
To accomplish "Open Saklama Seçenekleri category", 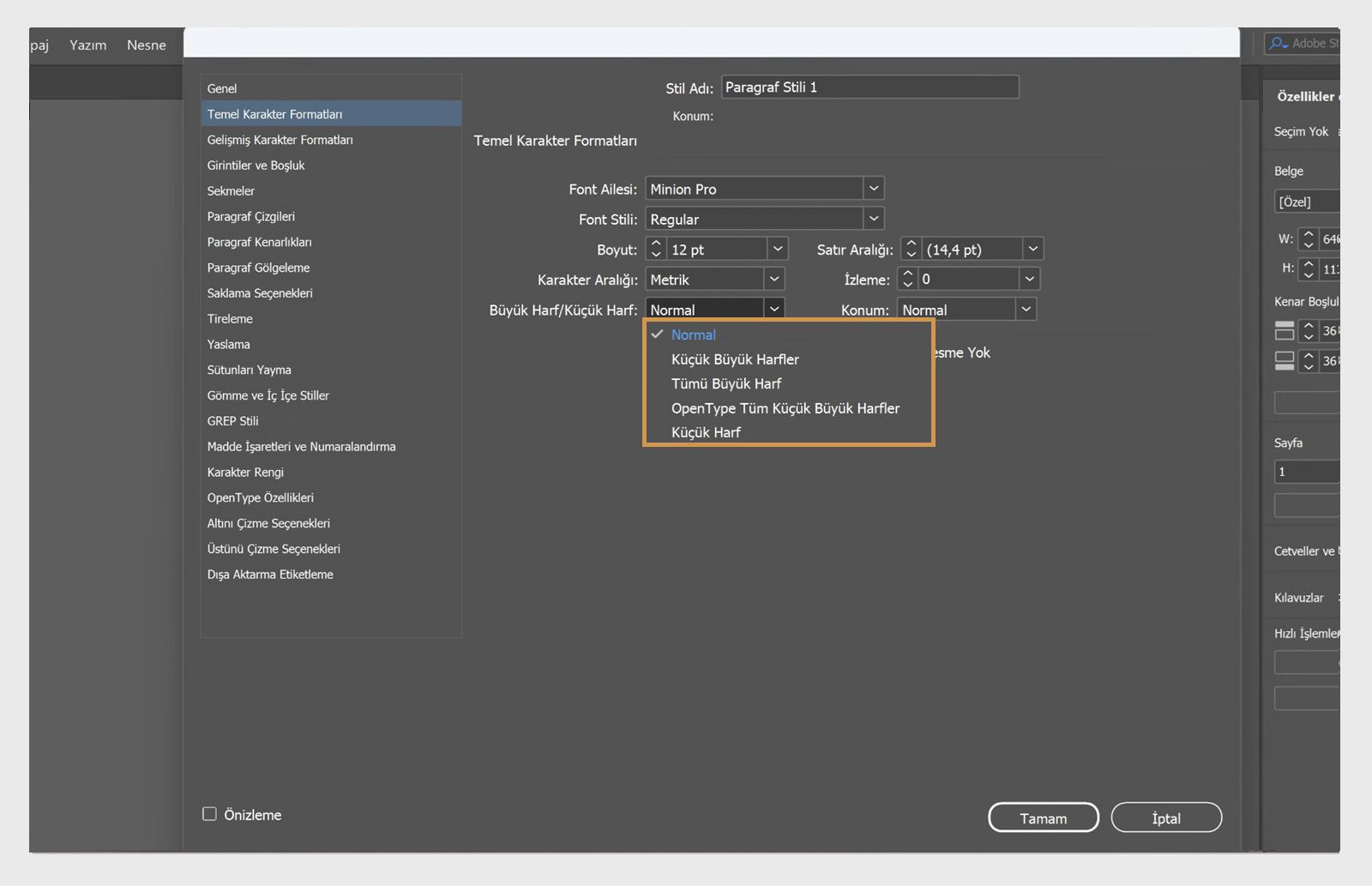I will pos(331,293).
